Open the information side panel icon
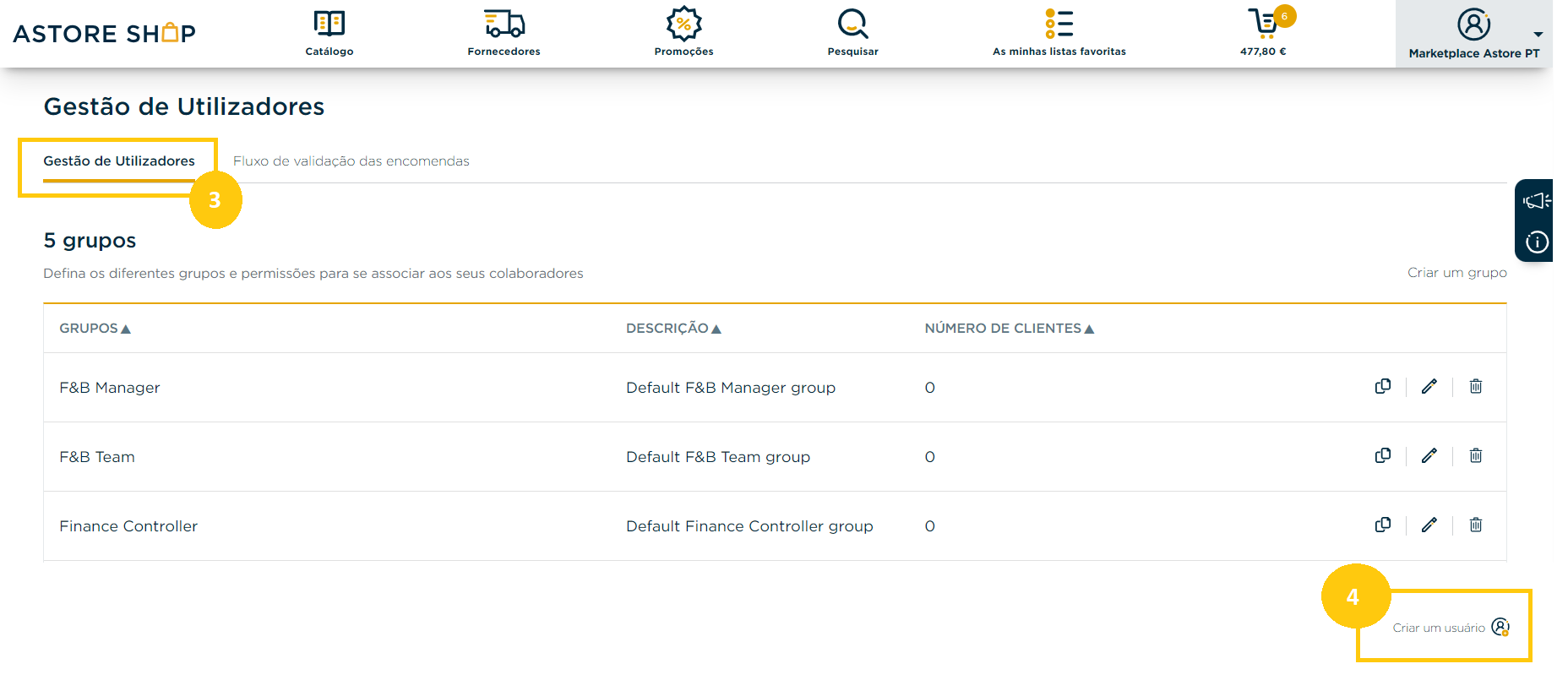The image size is (1568, 691). point(1537,242)
